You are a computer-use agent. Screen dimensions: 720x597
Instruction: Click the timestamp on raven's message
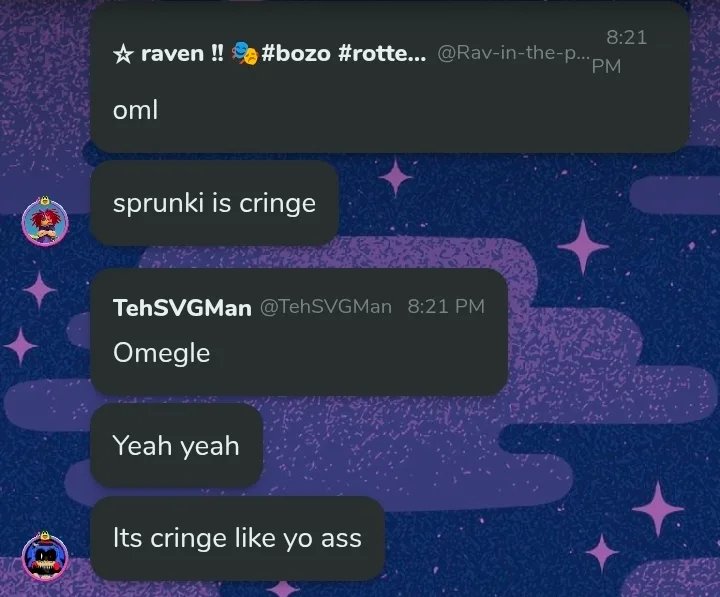tap(626, 52)
